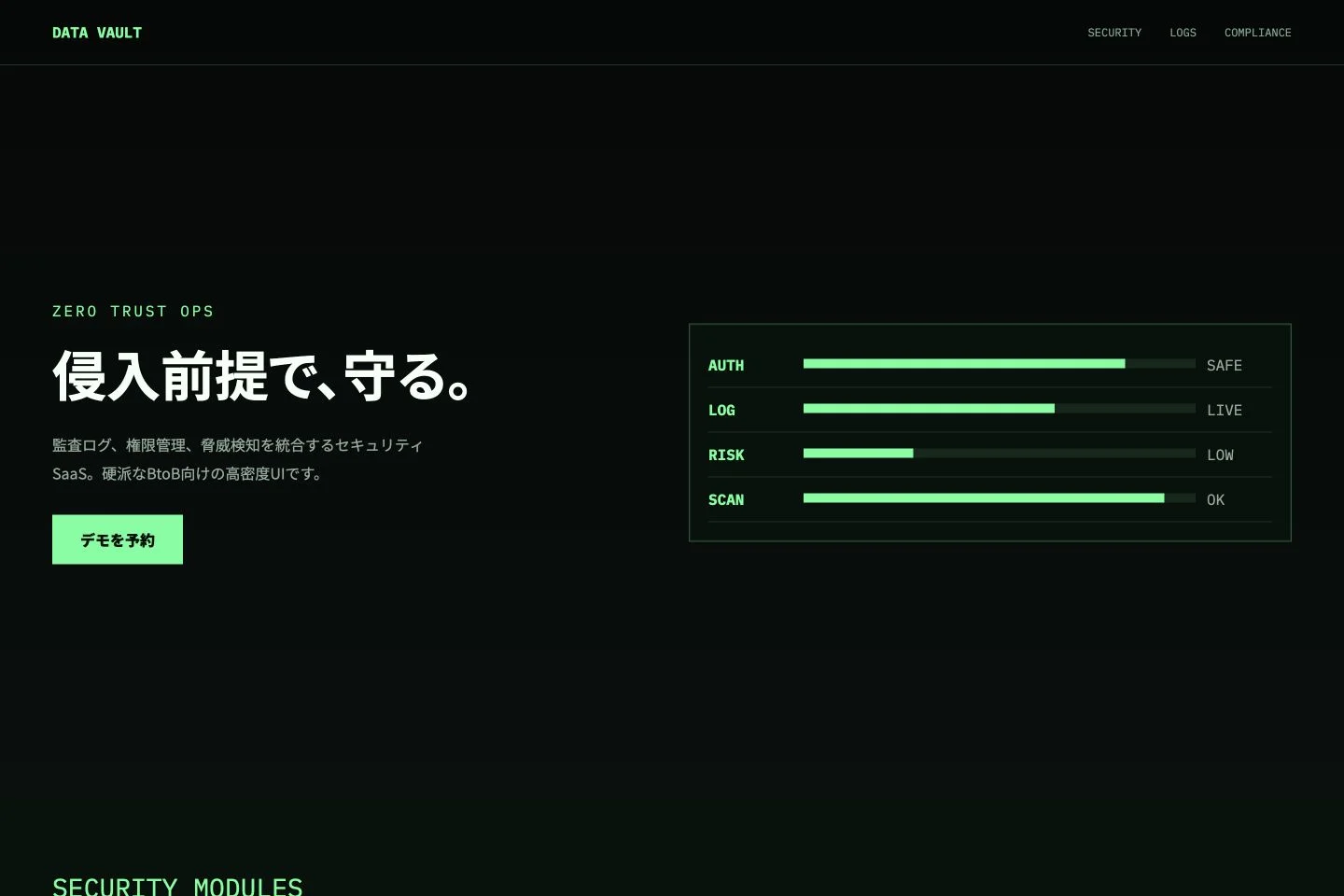Click the RISK progress bar

999,454
